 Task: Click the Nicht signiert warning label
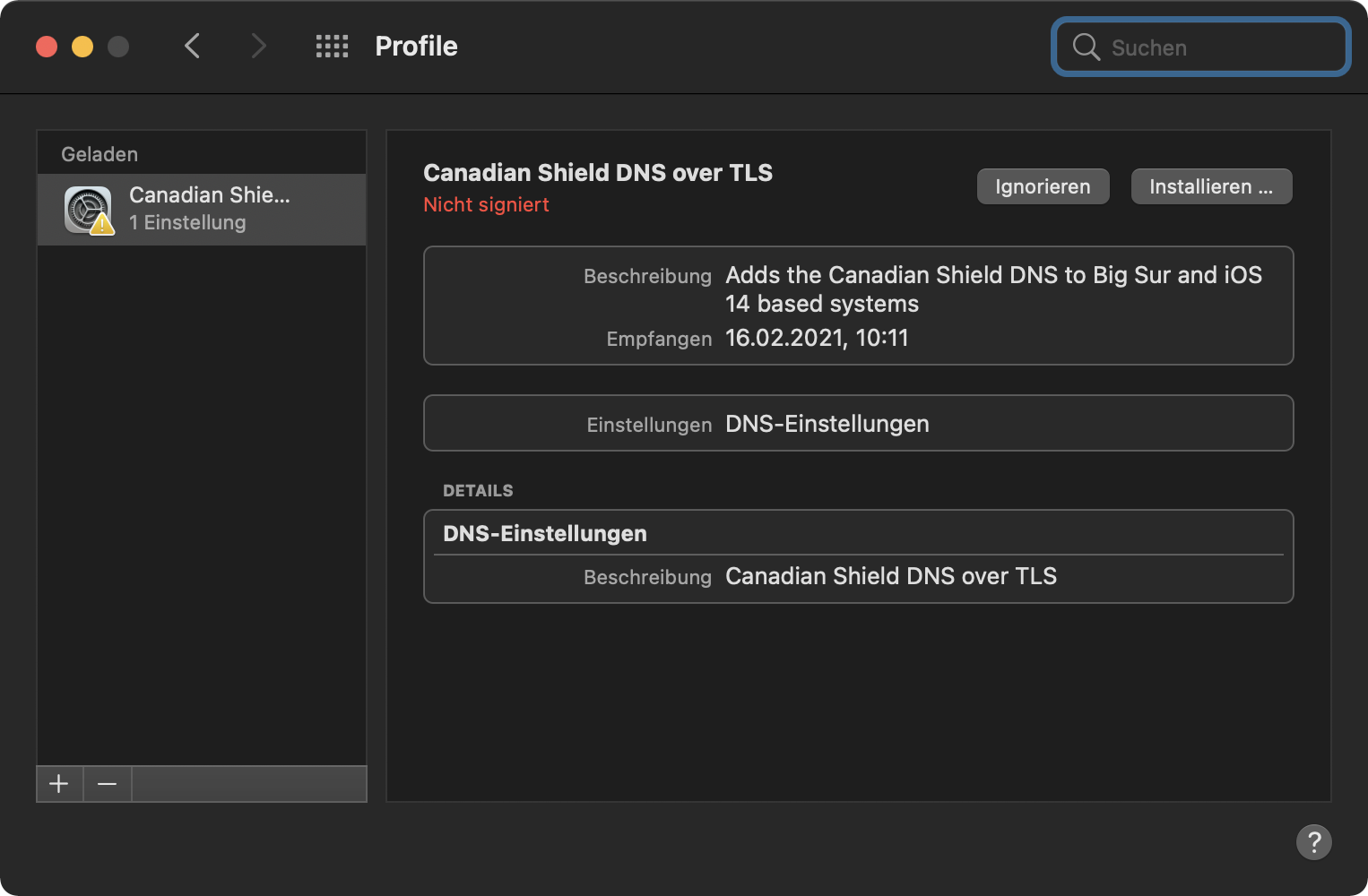coord(486,205)
